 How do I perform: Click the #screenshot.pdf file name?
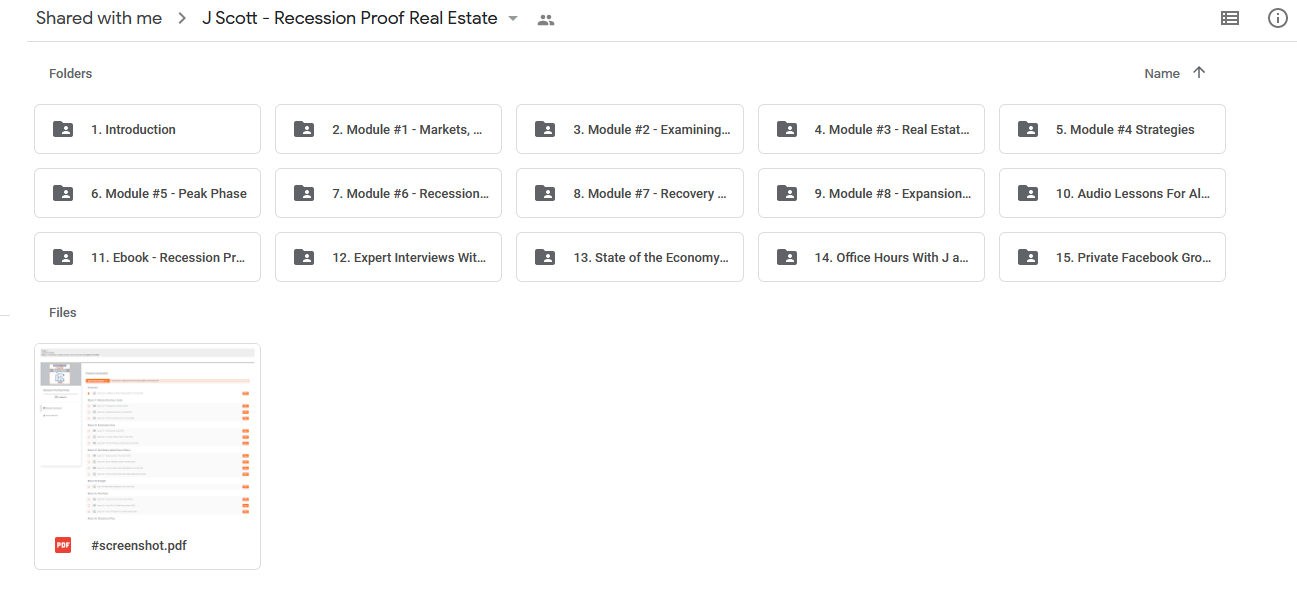tap(139, 545)
